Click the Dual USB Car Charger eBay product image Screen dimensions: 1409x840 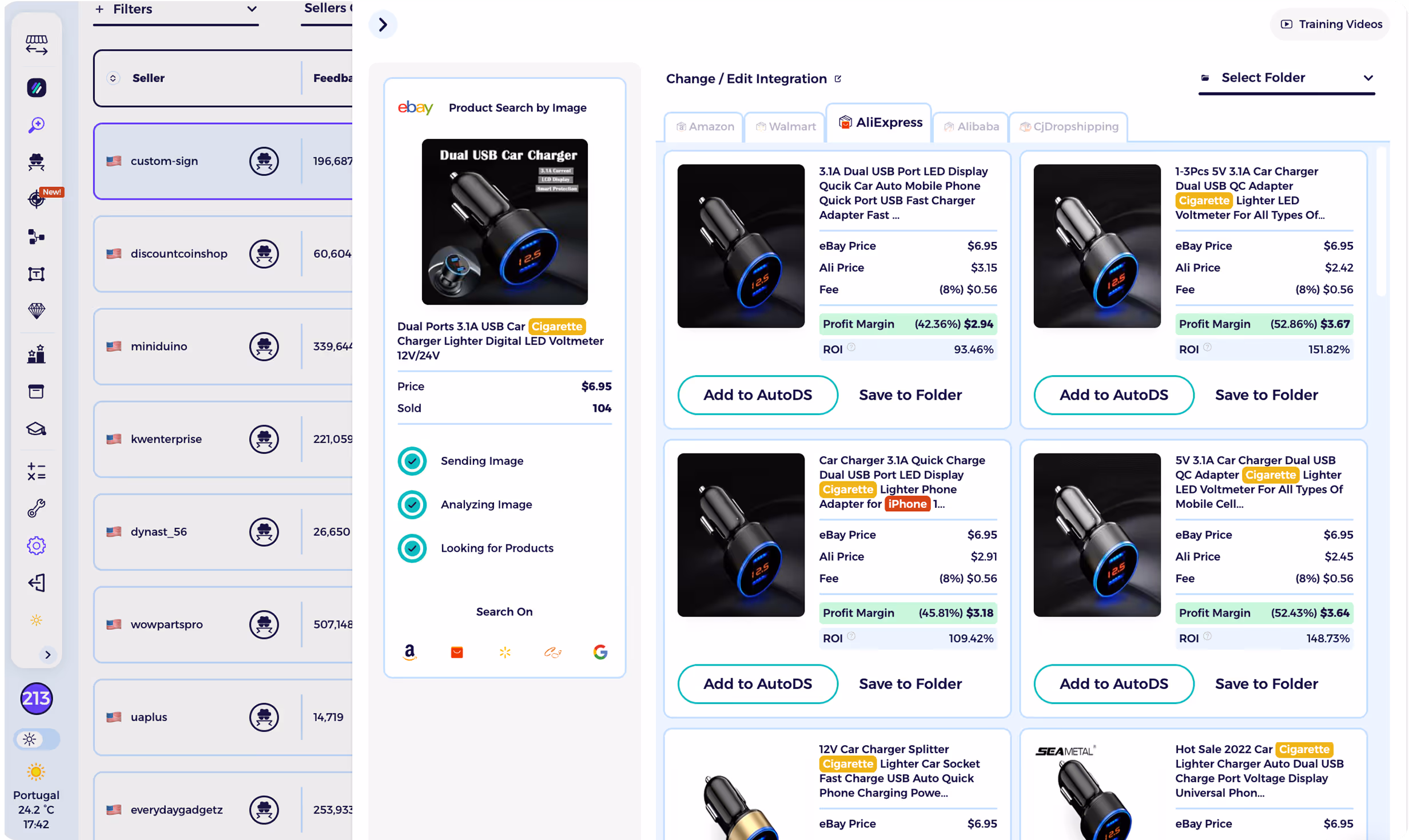[x=504, y=222]
